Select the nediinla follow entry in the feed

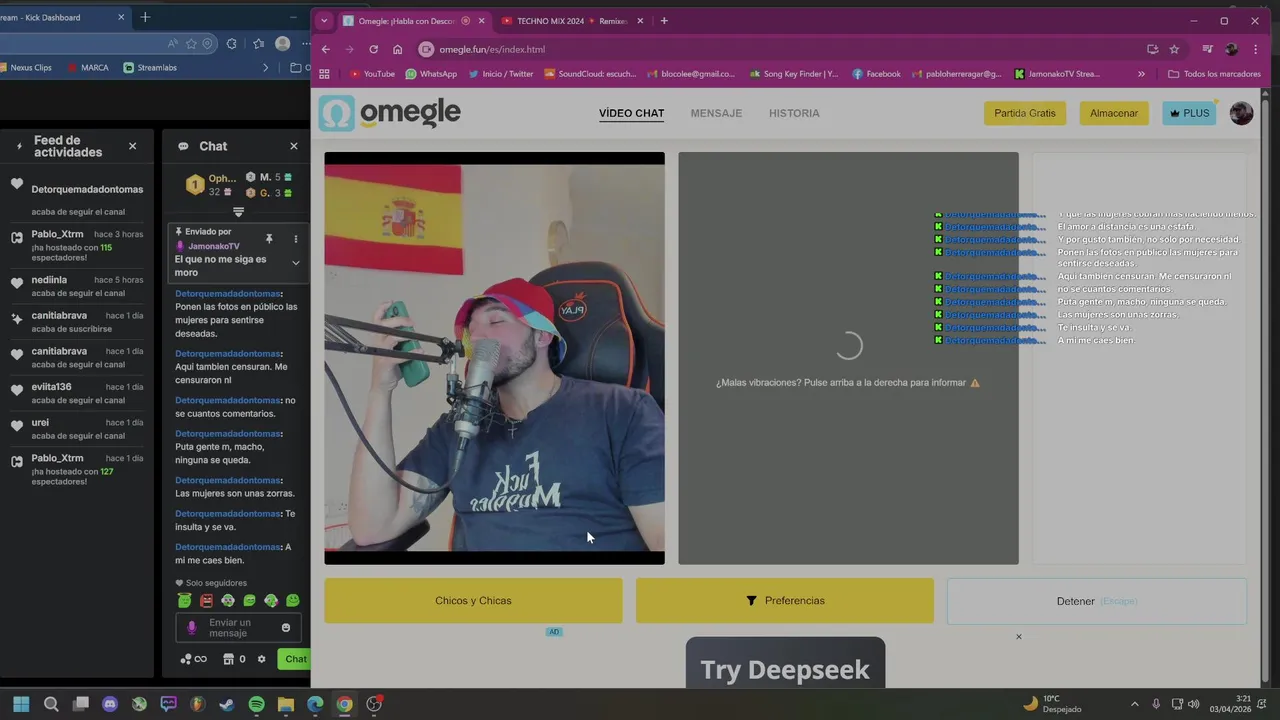pyautogui.click(x=78, y=286)
